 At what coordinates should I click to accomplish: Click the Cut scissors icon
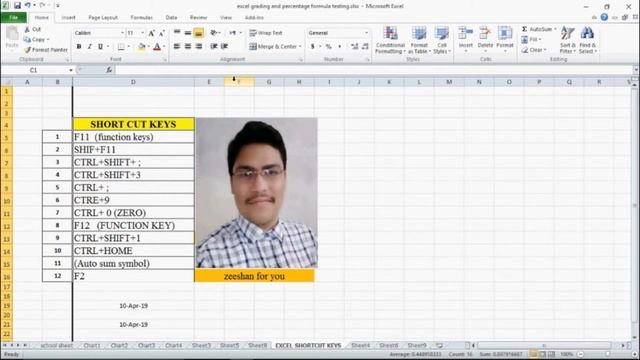[x=27, y=29]
